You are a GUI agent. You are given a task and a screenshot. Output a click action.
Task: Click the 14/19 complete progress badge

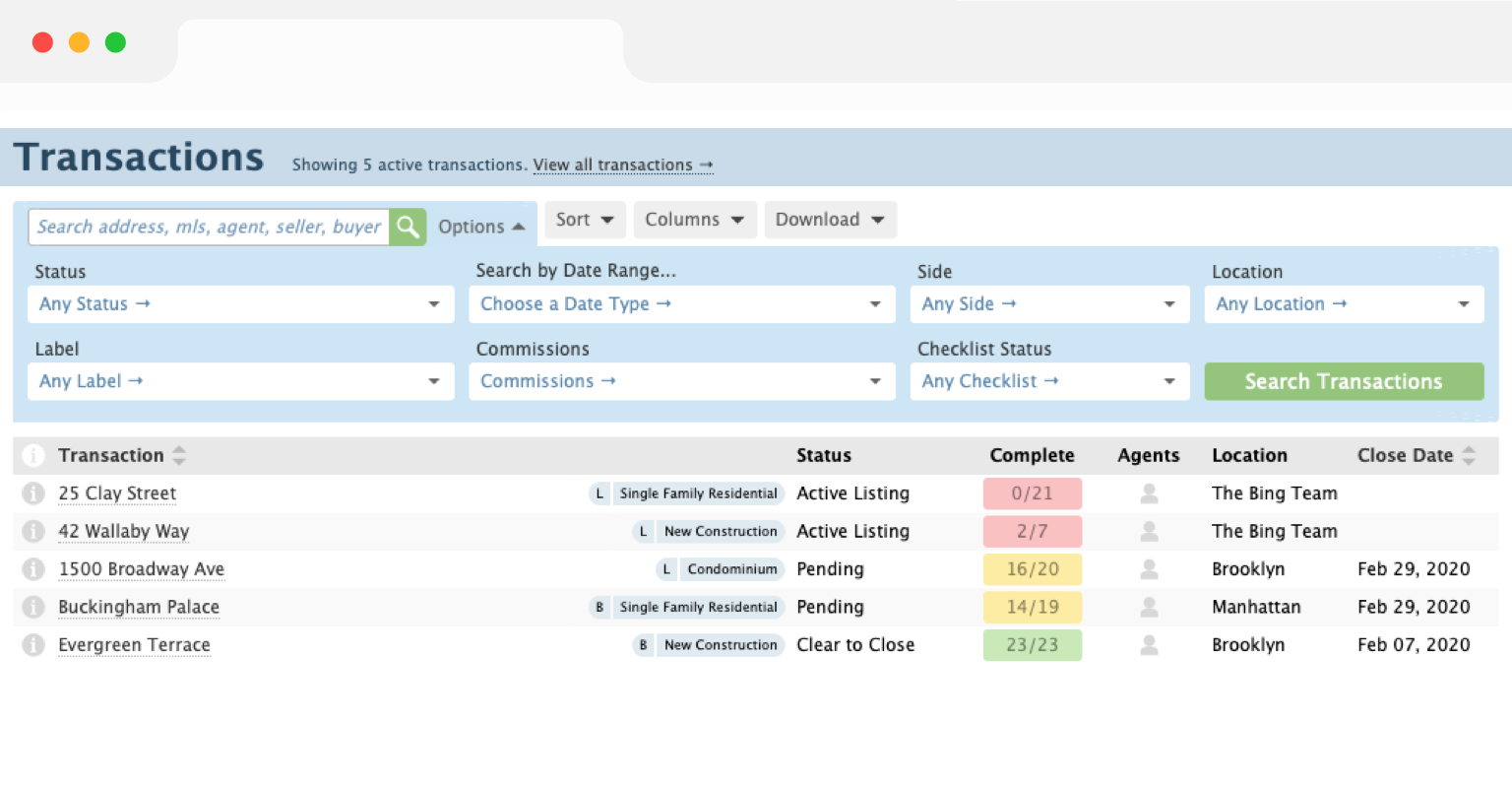(1033, 608)
